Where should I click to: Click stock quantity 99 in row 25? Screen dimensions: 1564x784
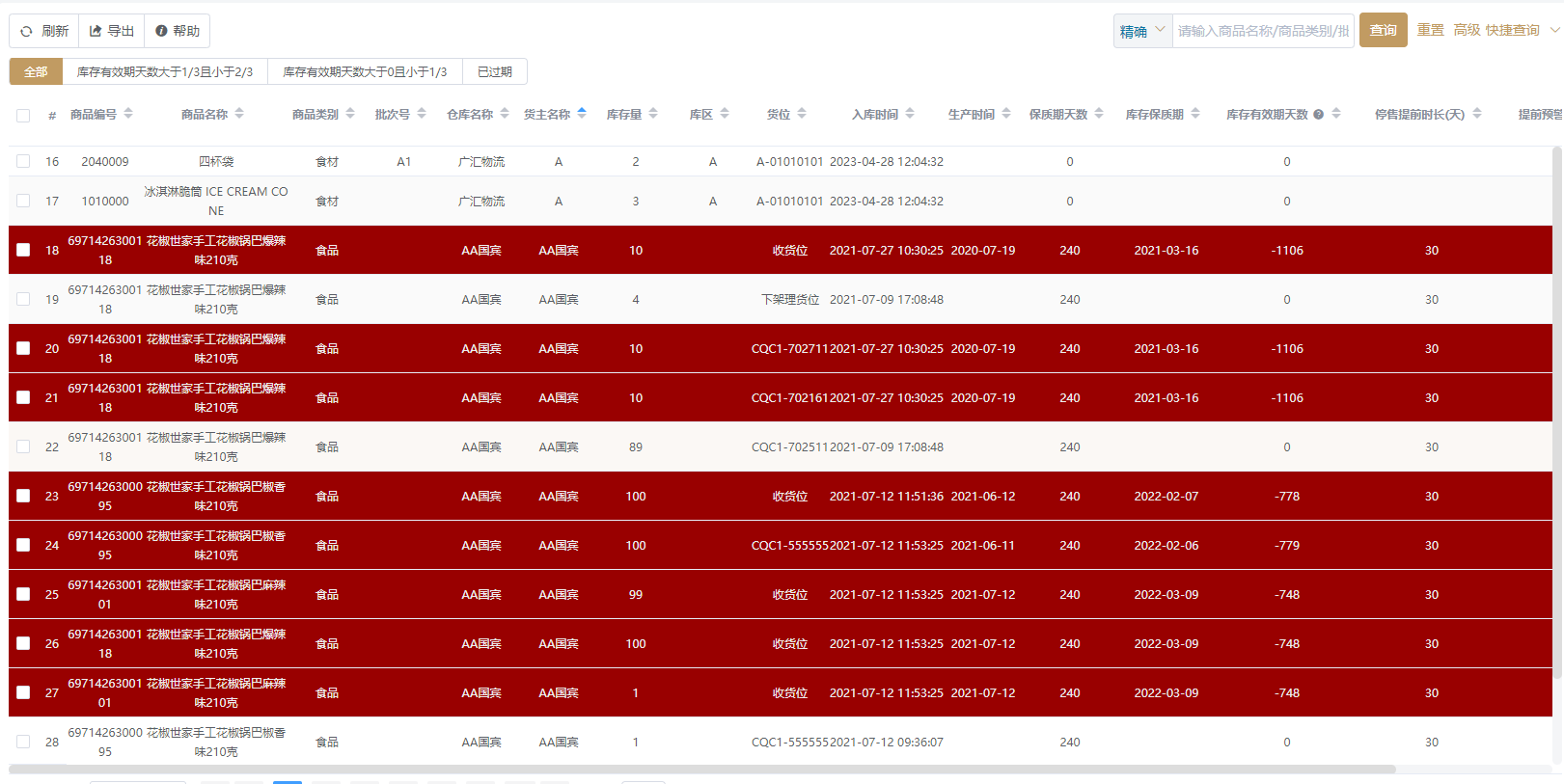coord(636,594)
